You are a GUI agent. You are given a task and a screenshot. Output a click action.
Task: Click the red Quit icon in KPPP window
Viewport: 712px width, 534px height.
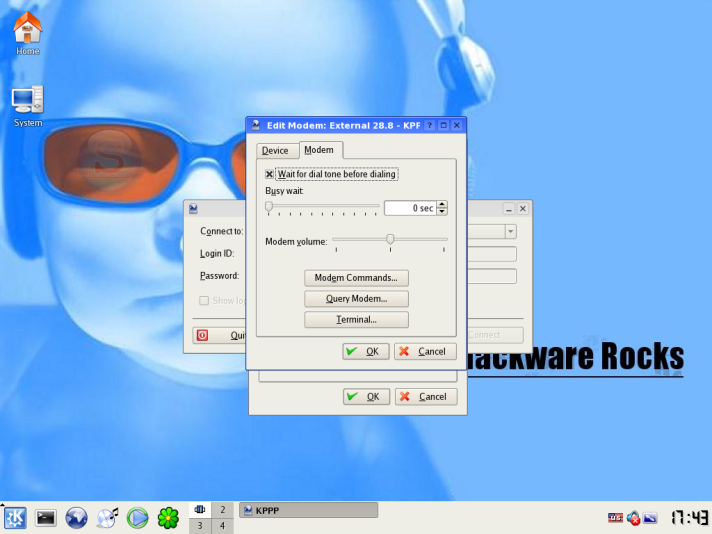(203, 336)
